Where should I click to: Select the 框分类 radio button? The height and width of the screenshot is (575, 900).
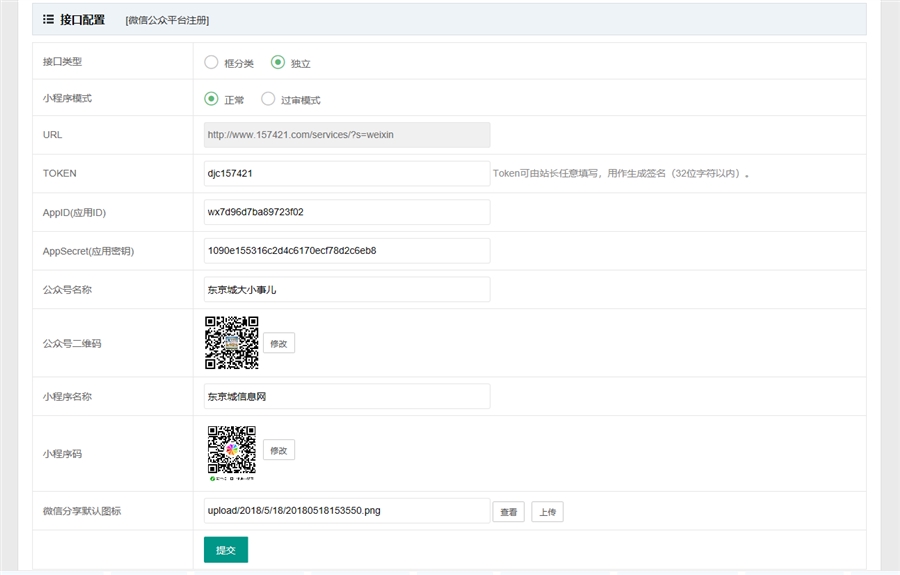coord(211,62)
